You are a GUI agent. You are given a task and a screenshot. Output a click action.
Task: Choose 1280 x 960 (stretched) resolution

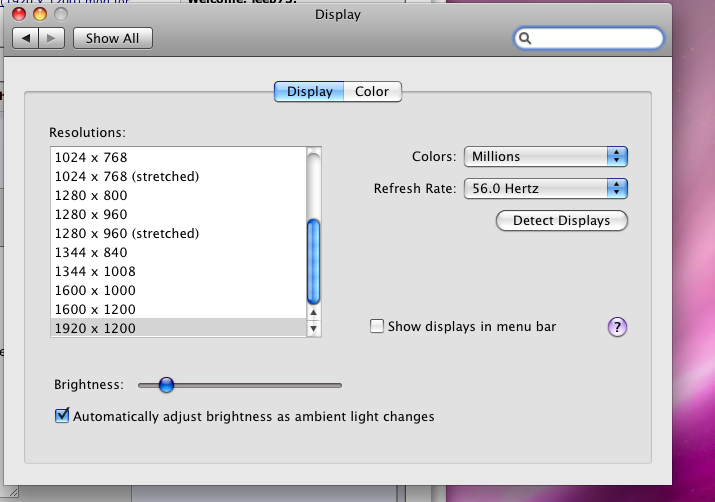(127, 233)
